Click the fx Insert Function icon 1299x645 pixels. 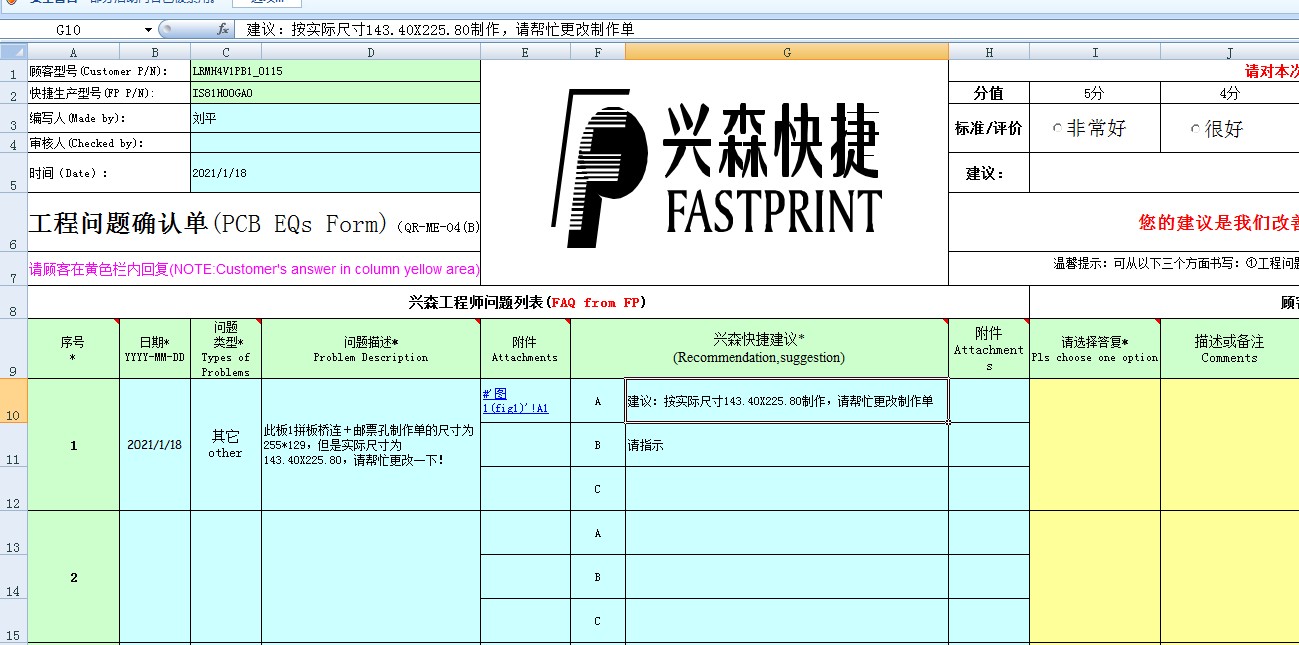click(x=222, y=30)
